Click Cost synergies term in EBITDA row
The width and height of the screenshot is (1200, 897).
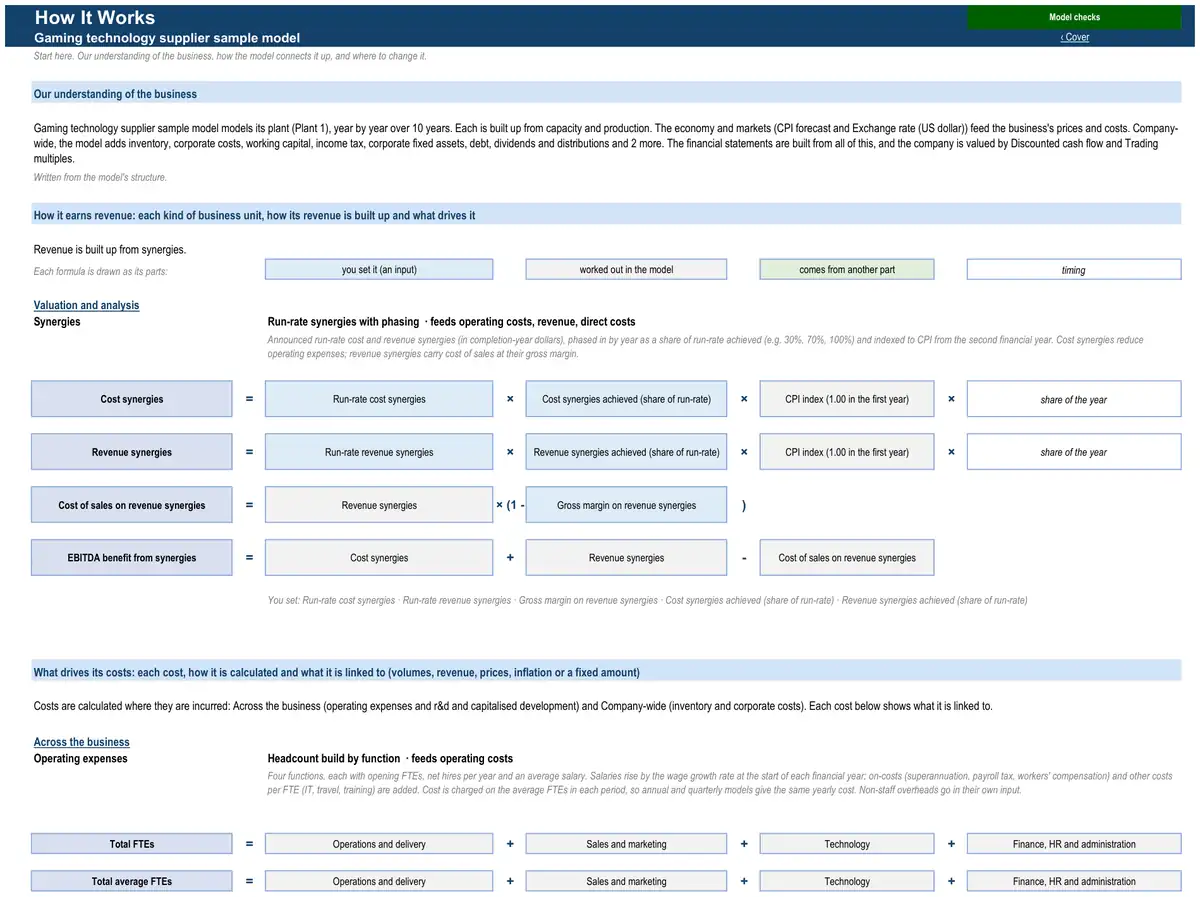pyautogui.click(x=379, y=558)
